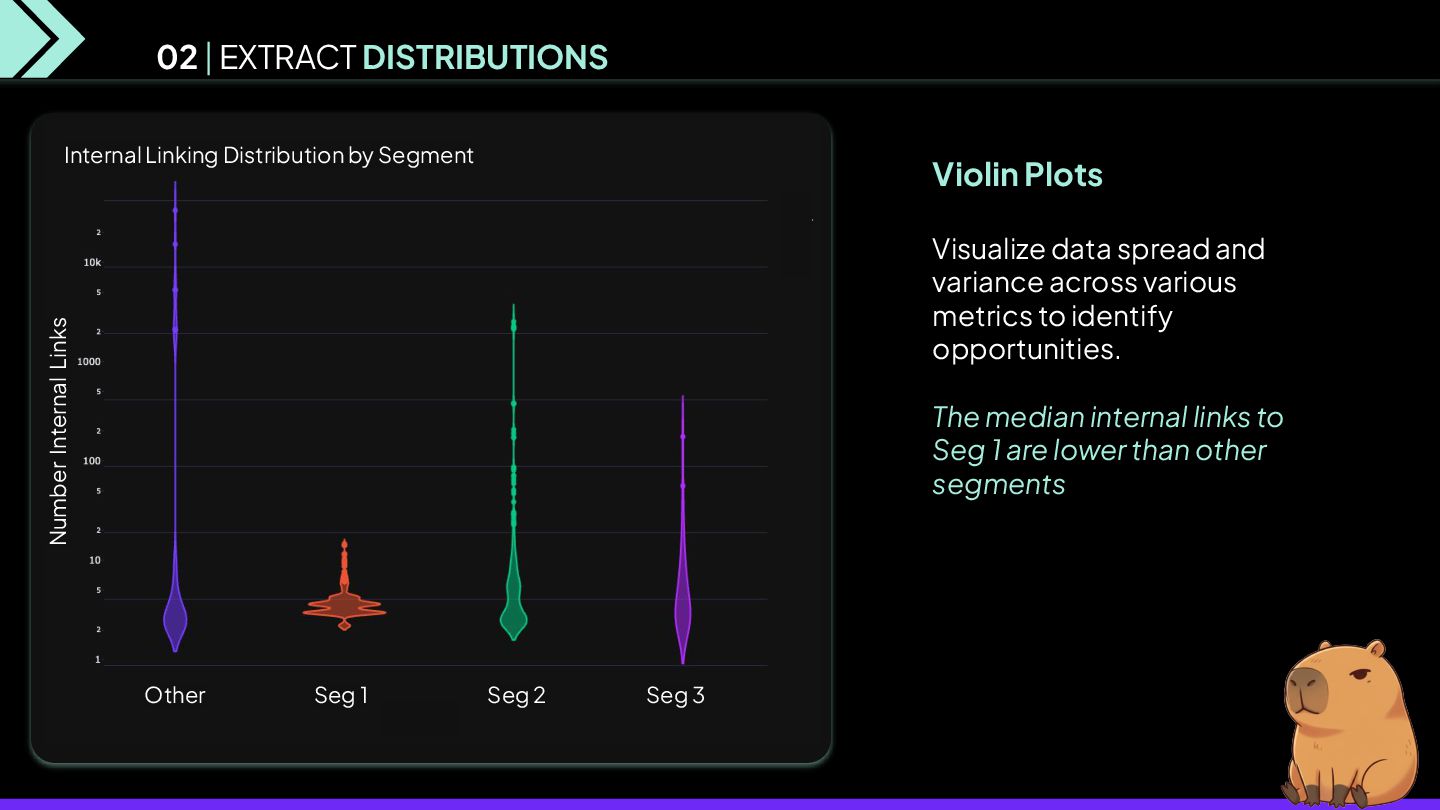Viewport: 1440px width, 810px height.
Task: Select the Seg 2 x-axis label
Action: pyautogui.click(x=516, y=695)
